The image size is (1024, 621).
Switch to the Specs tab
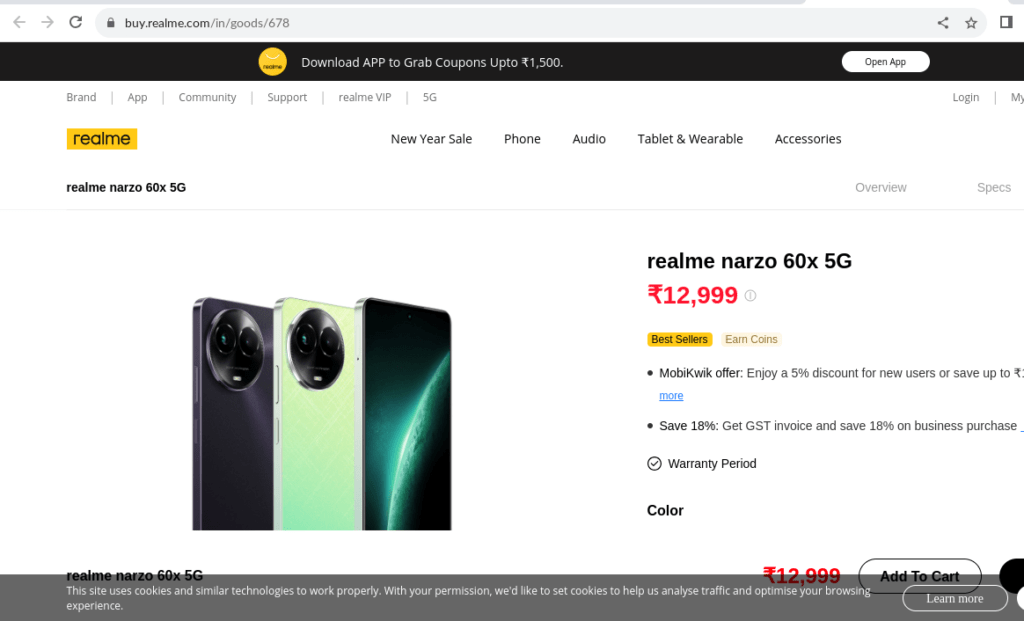tap(994, 187)
